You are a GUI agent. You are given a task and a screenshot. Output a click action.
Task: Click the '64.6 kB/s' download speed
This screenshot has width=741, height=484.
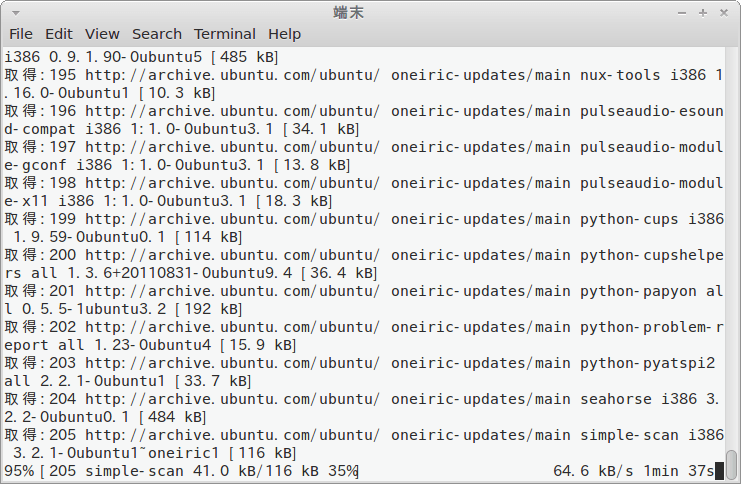tap(593, 471)
